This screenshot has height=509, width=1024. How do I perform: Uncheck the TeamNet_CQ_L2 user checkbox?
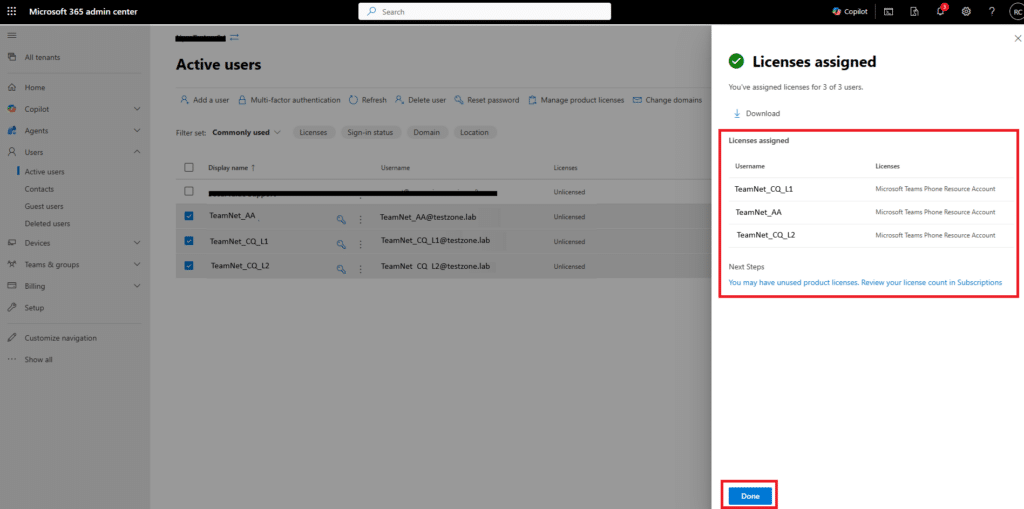(x=189, y=266)
